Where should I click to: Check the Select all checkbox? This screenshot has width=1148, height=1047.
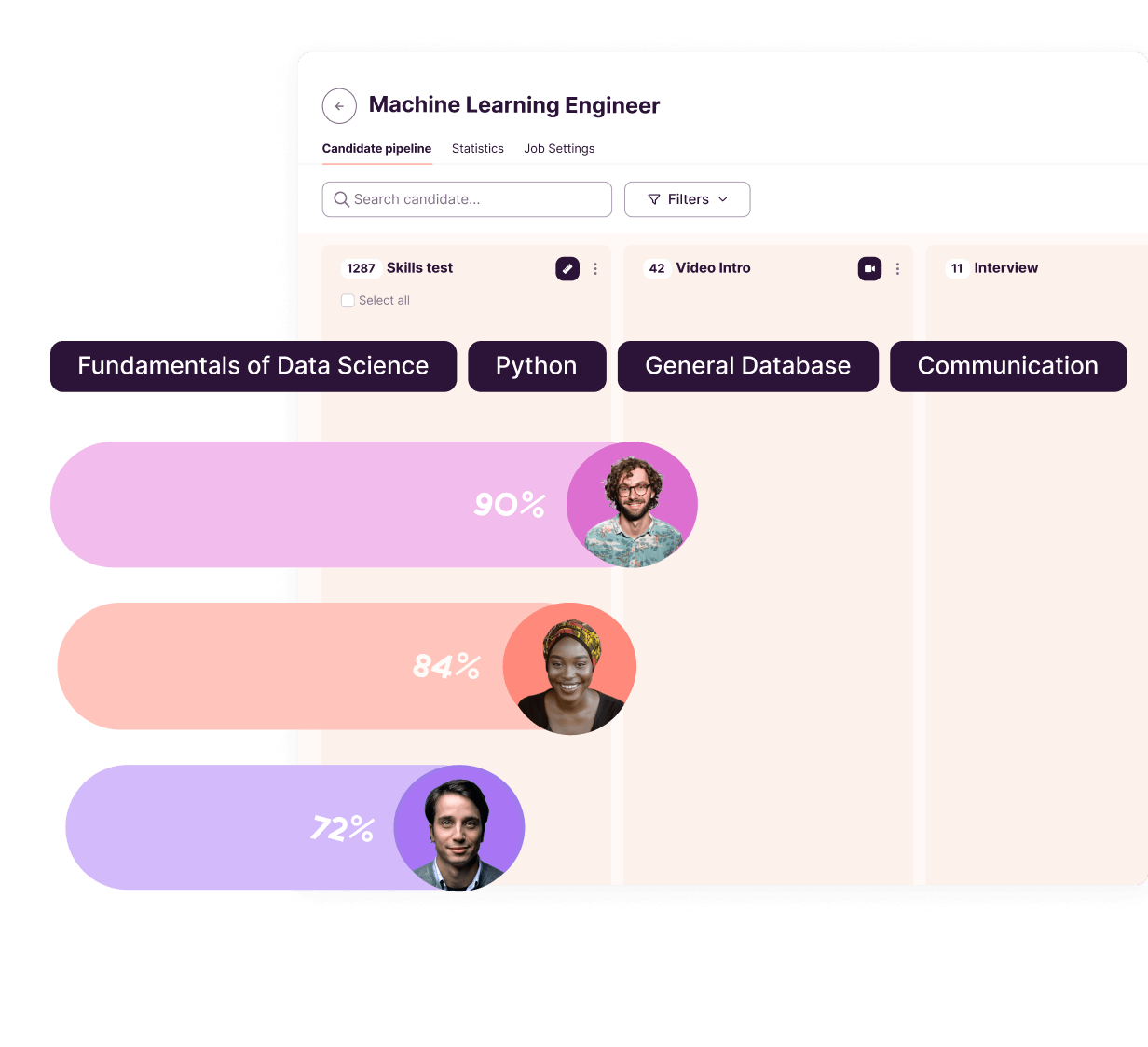tap(348, 300)
